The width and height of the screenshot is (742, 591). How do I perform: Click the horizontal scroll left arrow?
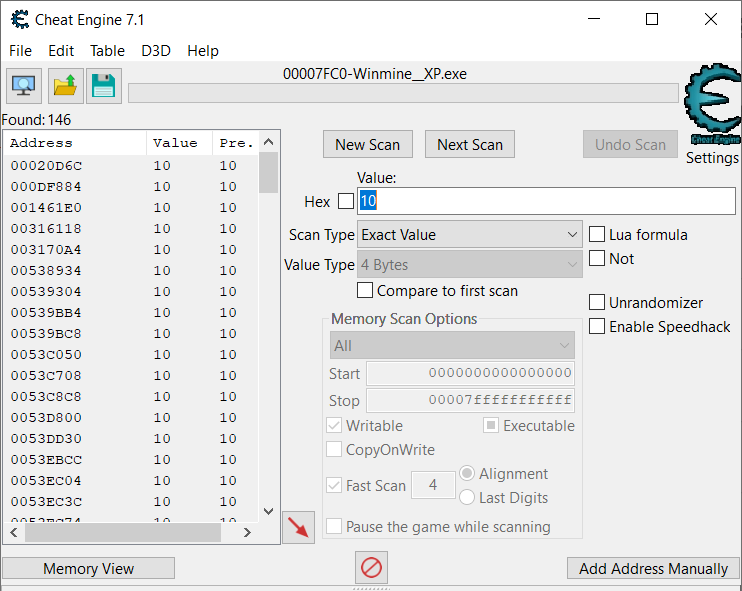(x=14, y=533)
